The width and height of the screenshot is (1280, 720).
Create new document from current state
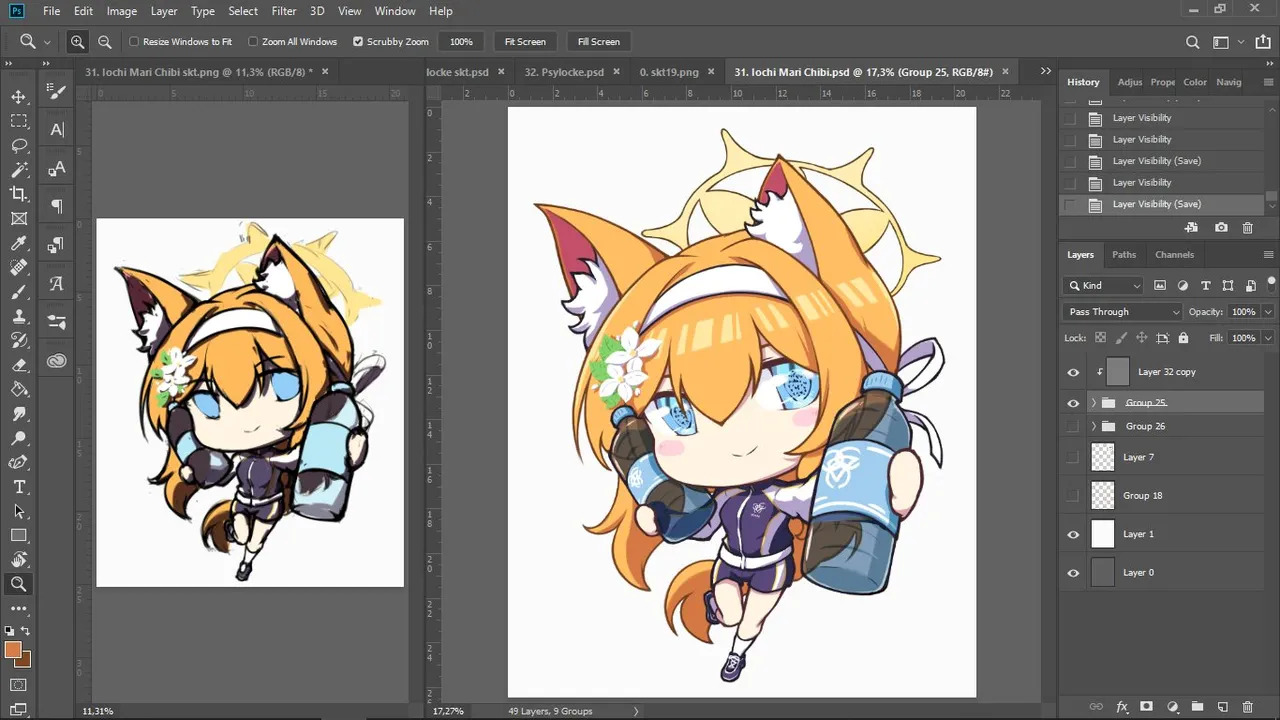click(x=1191, y=228)
